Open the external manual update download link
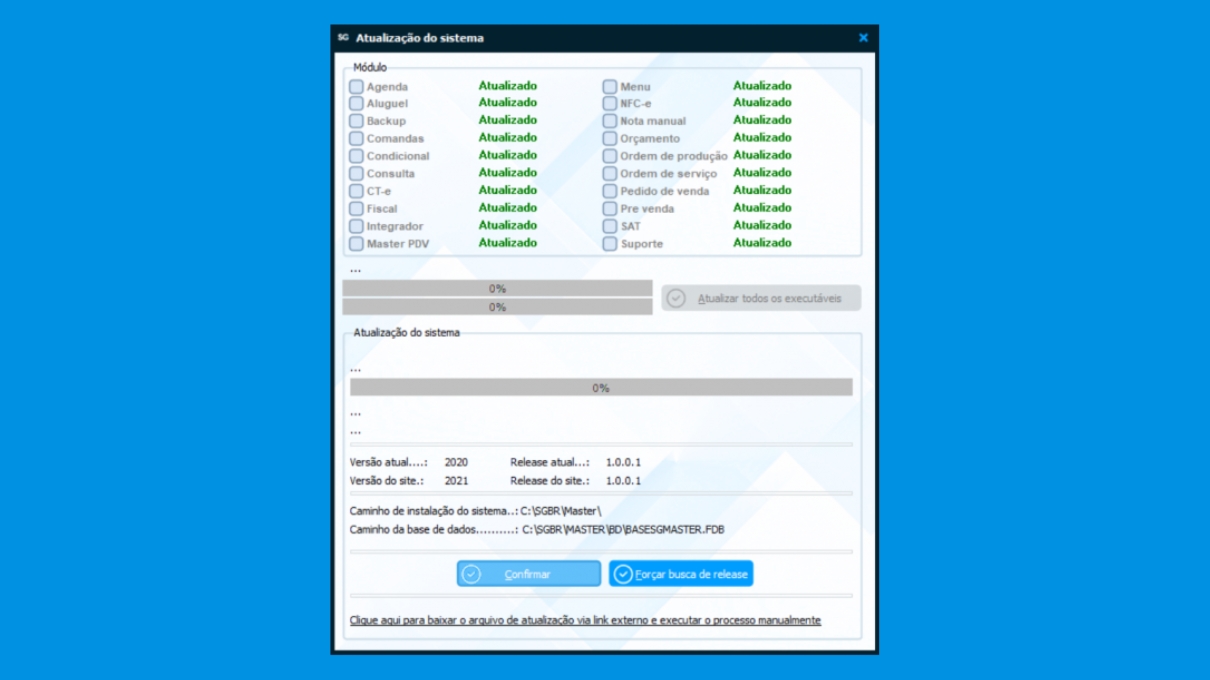The width and height of the screenshot is (1210, 680). tap(585, 620)
